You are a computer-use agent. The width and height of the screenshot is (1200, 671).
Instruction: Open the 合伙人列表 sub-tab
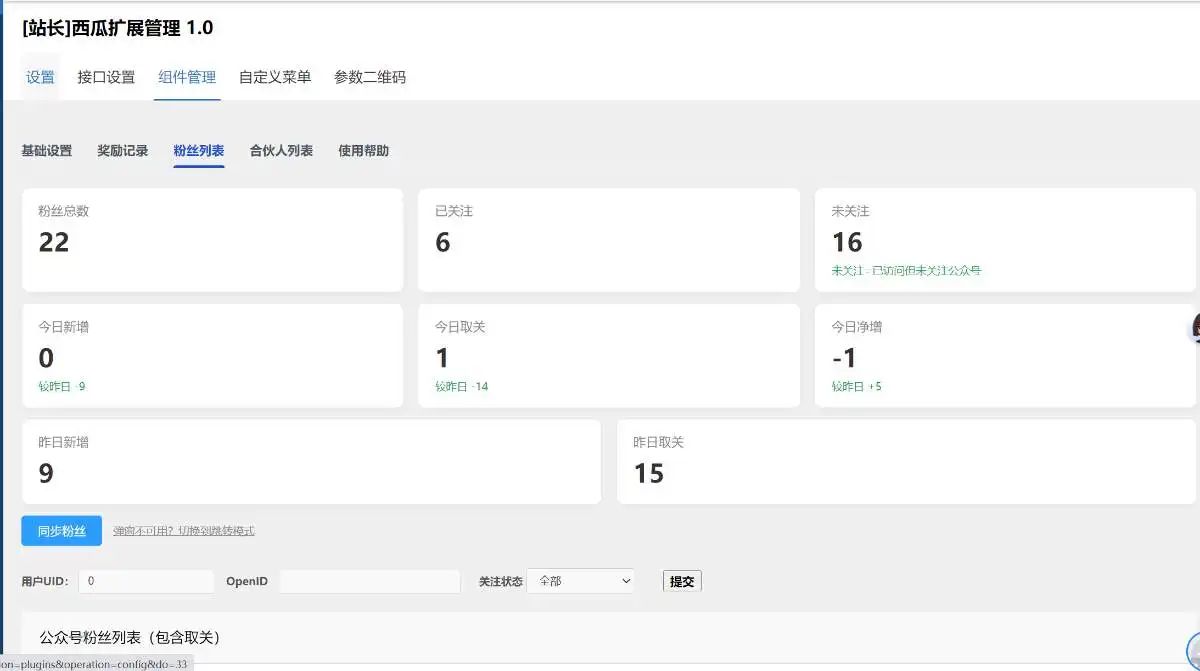[x=281, y=150]
